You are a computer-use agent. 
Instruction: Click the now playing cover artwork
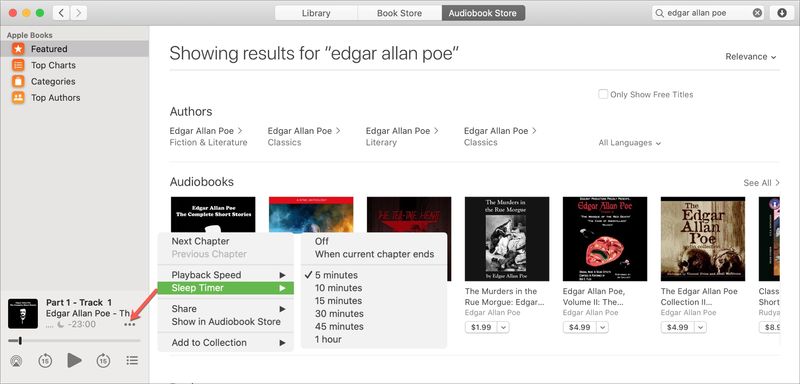click(x=23, y=314)
